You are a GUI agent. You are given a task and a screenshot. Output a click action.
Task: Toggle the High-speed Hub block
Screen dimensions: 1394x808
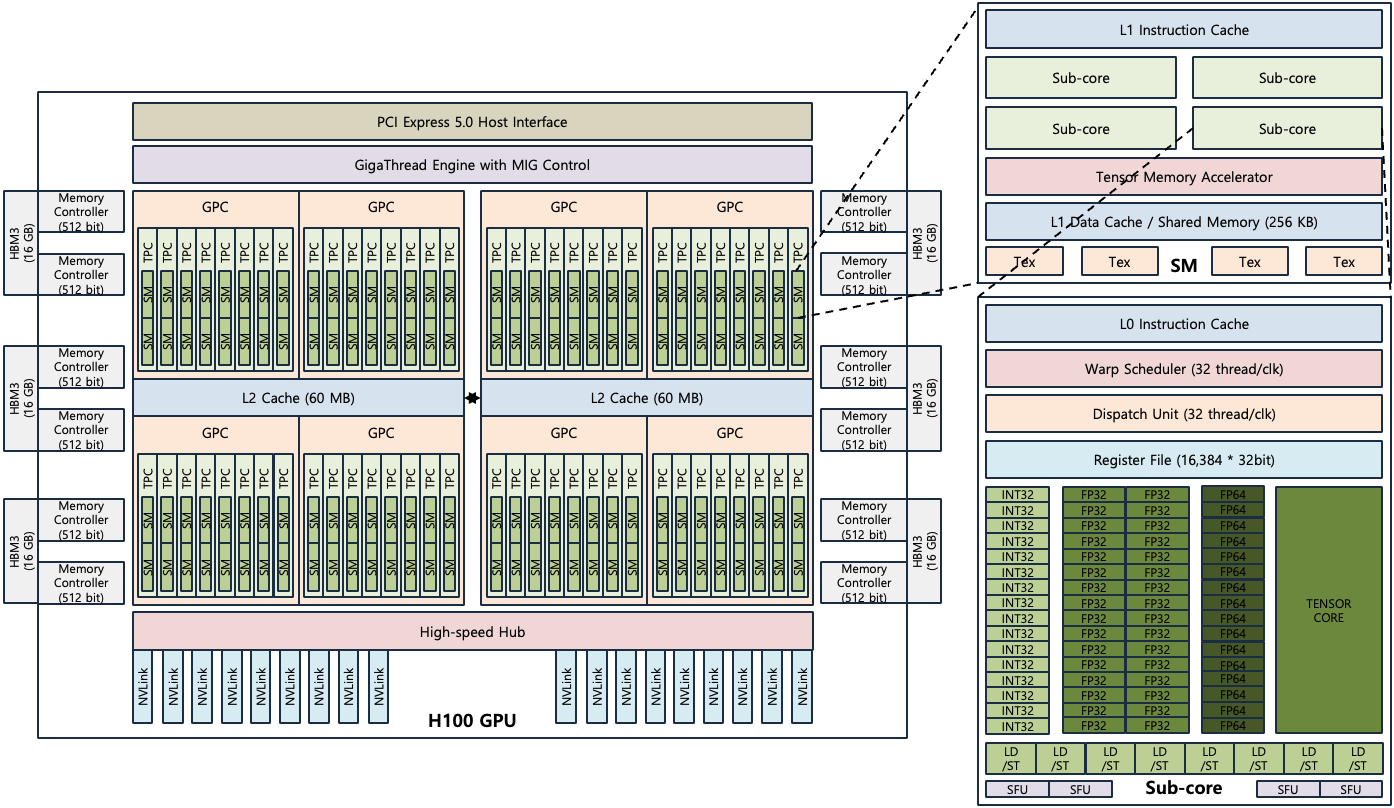tap(473, 631)
